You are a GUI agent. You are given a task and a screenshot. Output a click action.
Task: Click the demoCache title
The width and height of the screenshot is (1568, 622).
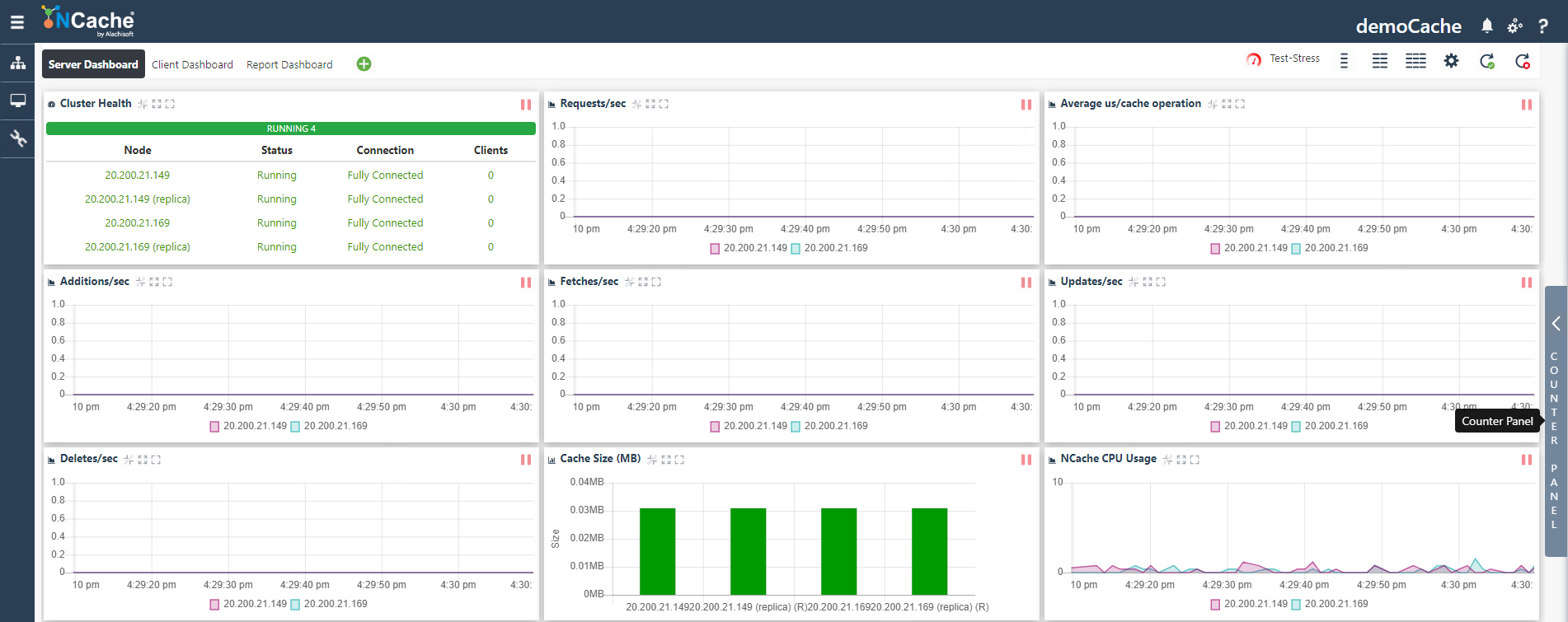(x=1408, y=26)
